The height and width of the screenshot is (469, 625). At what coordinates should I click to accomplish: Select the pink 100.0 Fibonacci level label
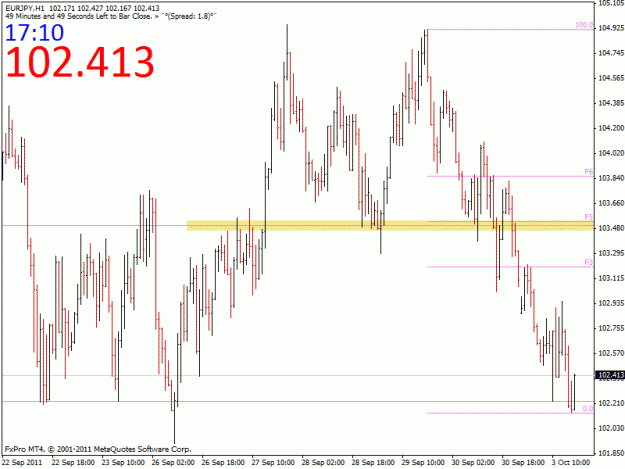[584, 25]
